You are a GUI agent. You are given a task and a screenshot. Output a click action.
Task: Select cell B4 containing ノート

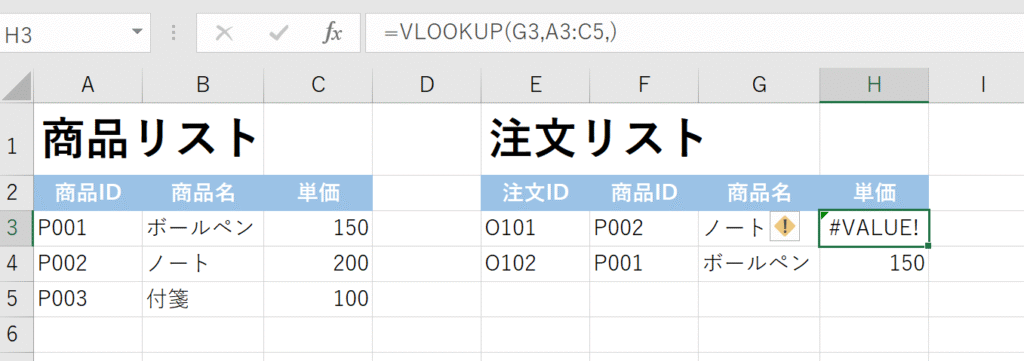tap(203, 263)
